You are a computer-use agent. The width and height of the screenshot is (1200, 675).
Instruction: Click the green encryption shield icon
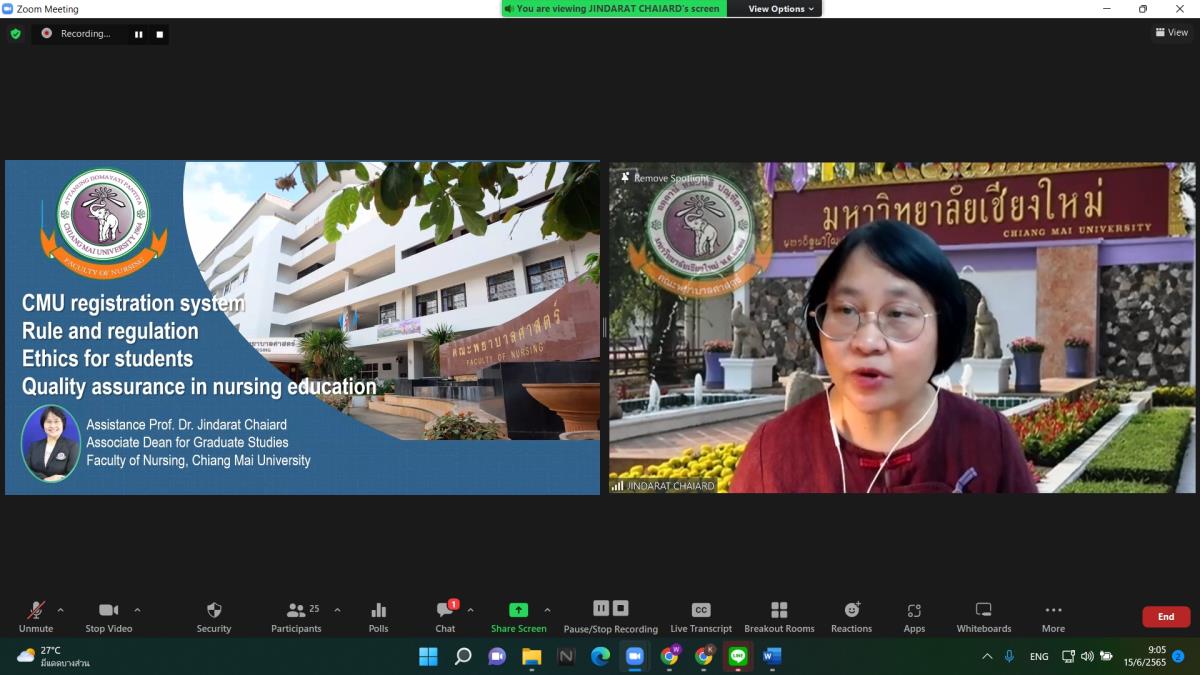(15, 34)
